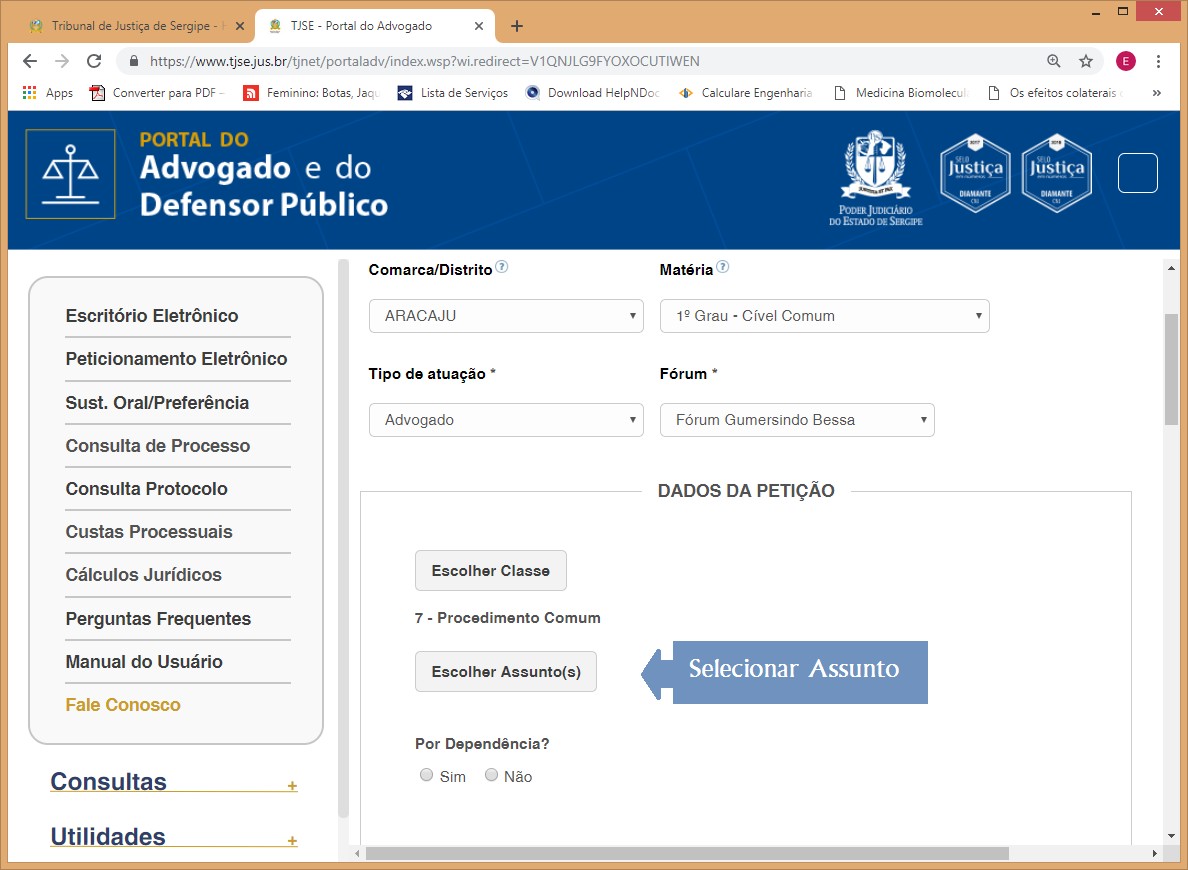Open the Comarca dropdown showing ARACAJU
Image resolution: width=1188 pixels, height=870 pixels.
coord(506,316)
